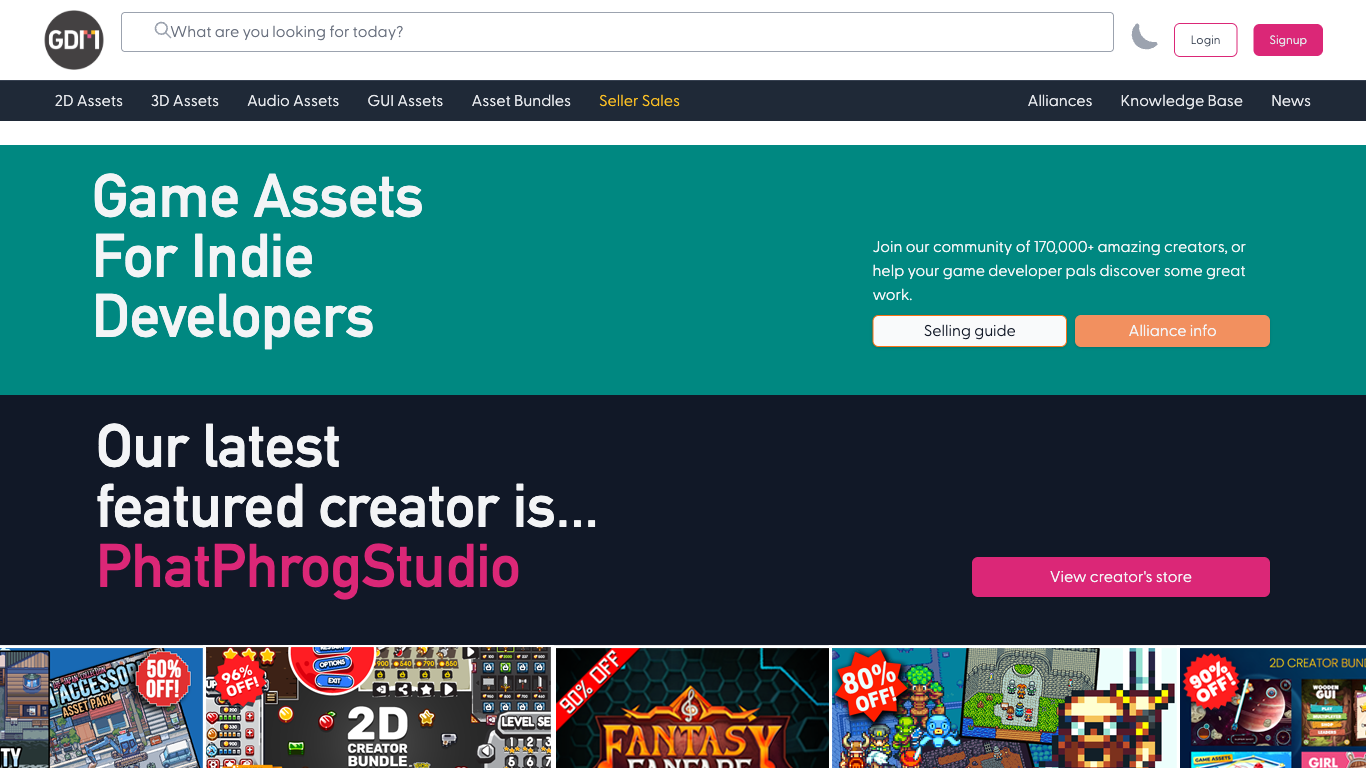Click the Alliance info button
This screenshot has width=1366, height=768.
click(x=1172, y=331)
